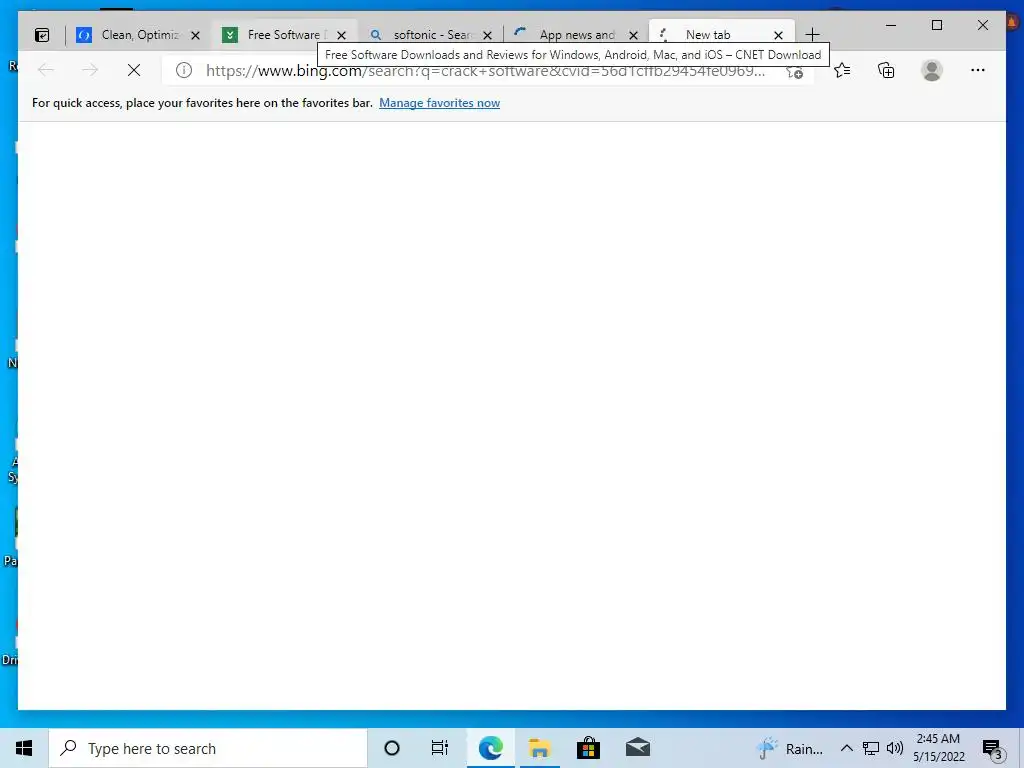
Task: Maximize the Edge window
Action: point(936,25)
